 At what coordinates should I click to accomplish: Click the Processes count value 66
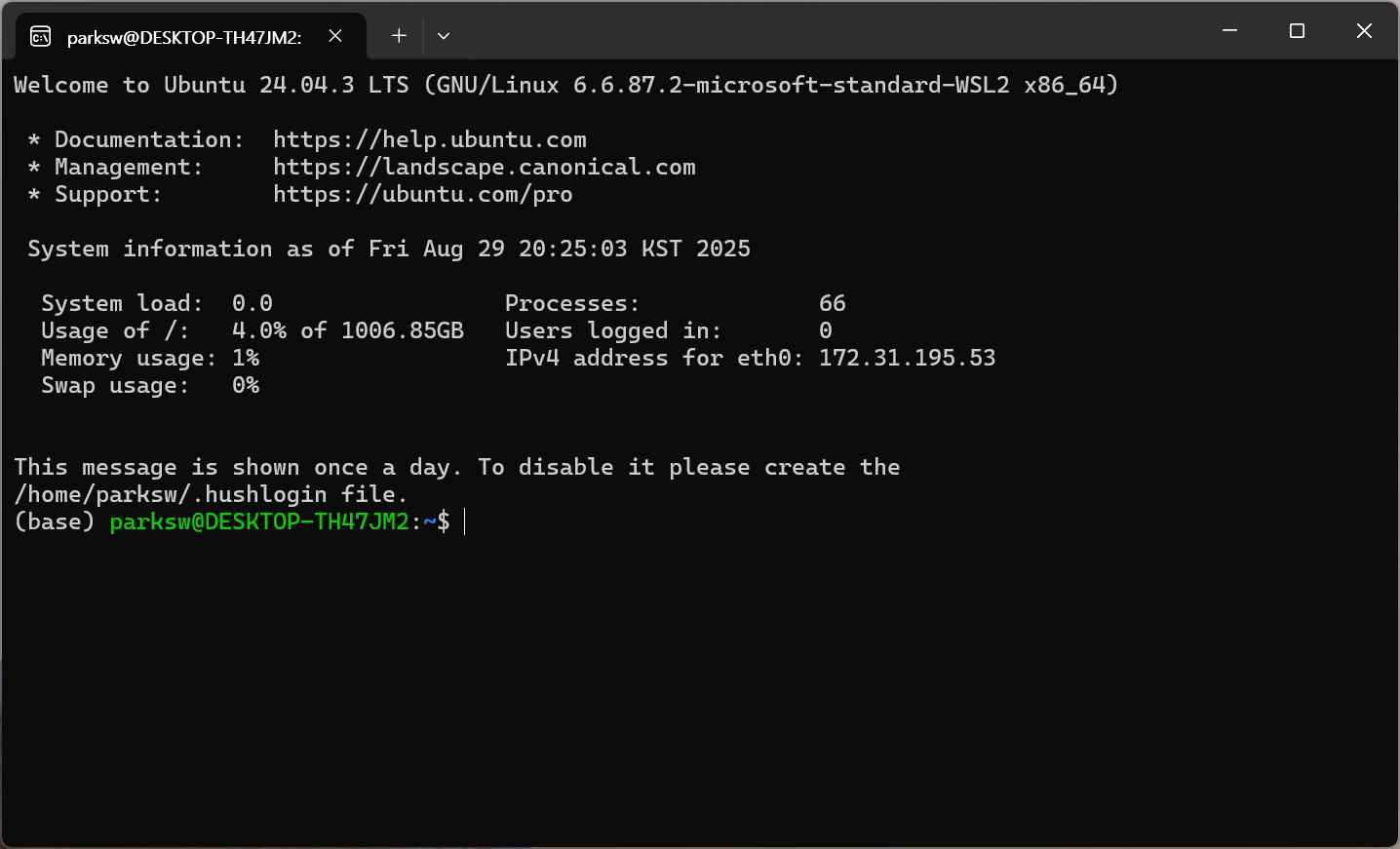coord(832,303)
